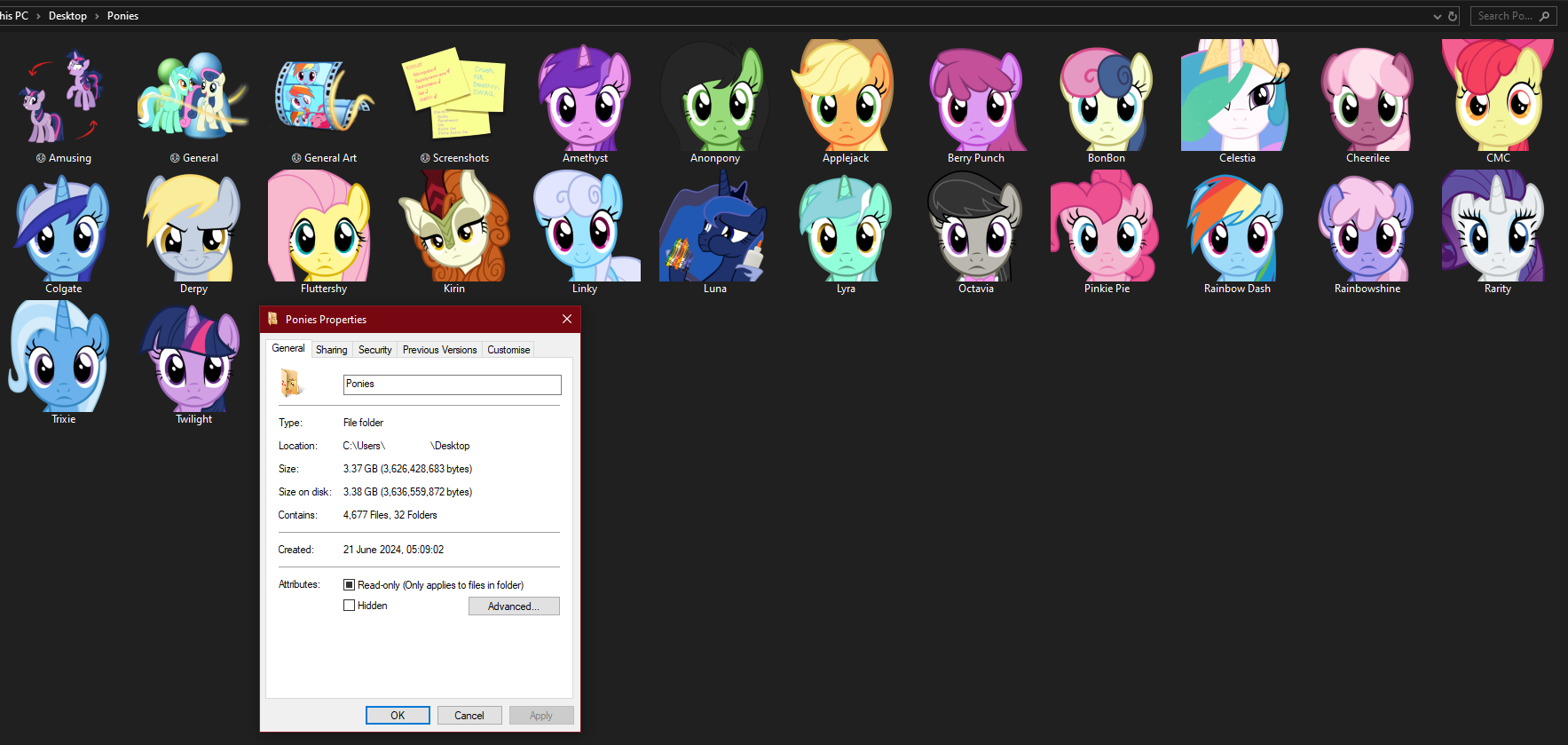The image size is (1568, 745).
Task: Select the Amethyst pony folder
Action: coord(585,99)
